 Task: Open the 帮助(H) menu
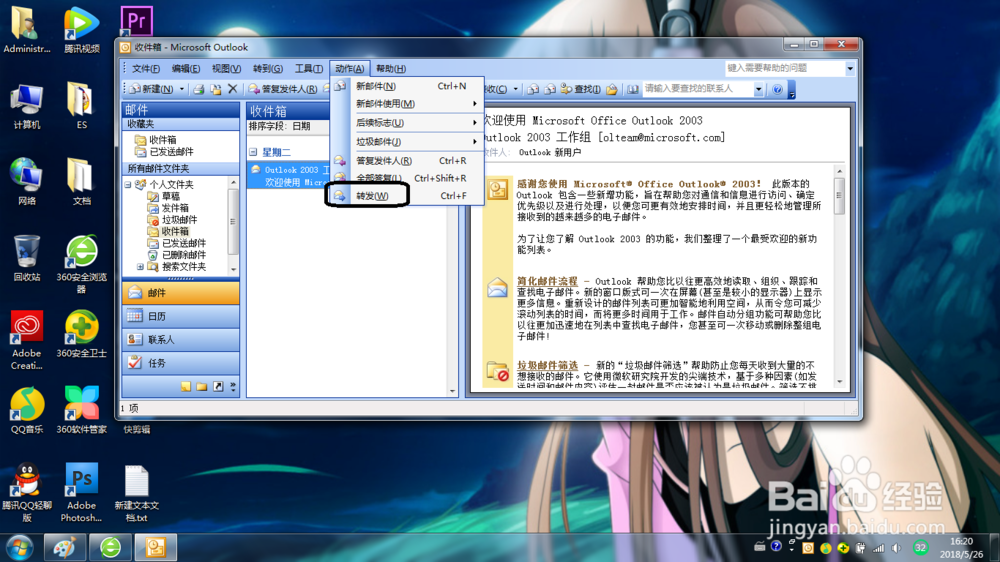pos(390,68)
